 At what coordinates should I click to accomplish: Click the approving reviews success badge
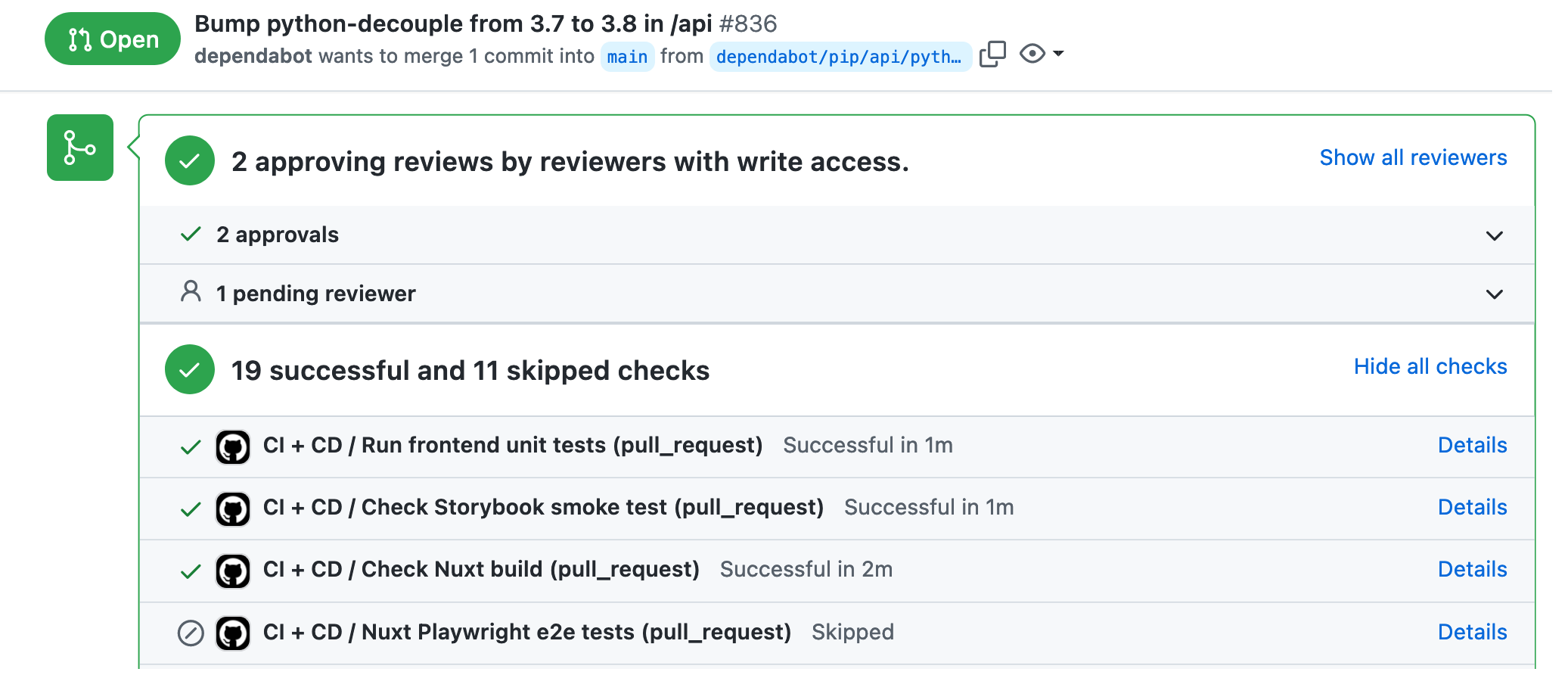(x=188, y=161)
